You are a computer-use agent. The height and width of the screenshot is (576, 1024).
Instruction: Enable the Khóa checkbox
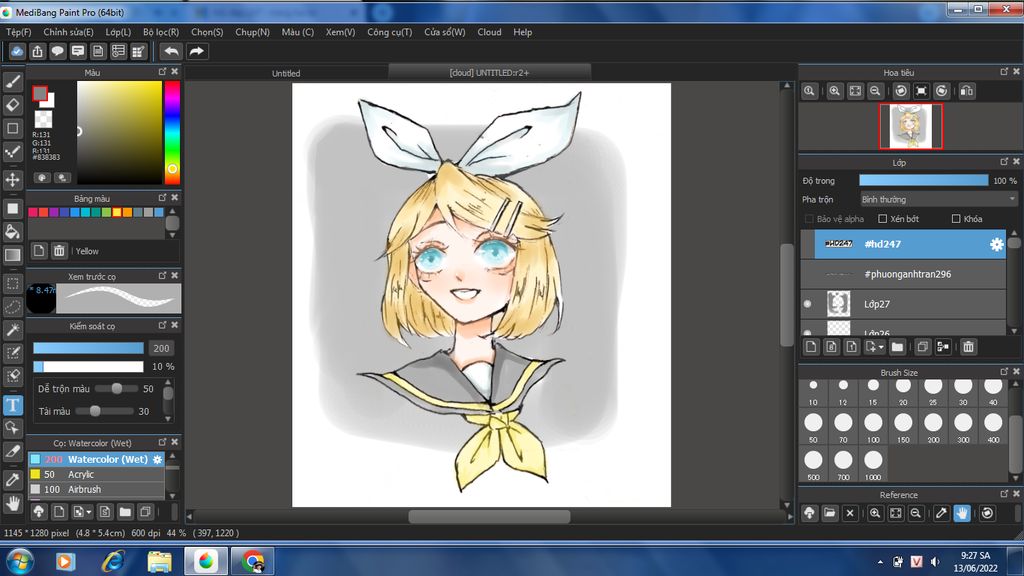(x=956, y=219)
